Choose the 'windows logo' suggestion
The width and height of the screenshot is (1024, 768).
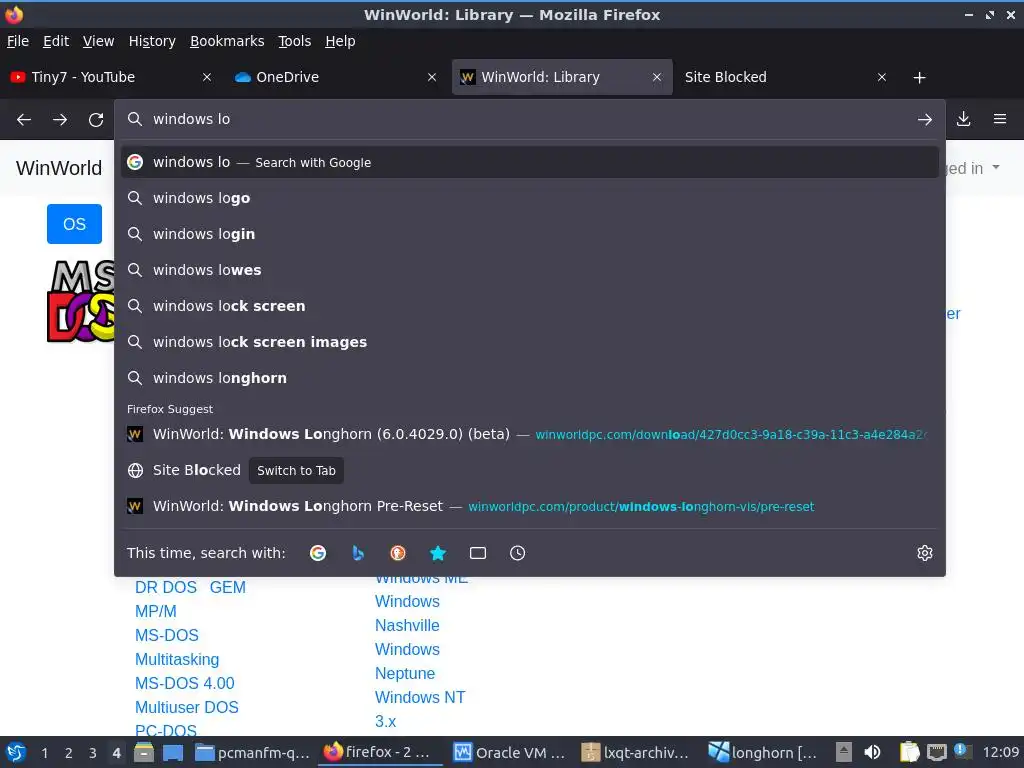tap(530, 198)
